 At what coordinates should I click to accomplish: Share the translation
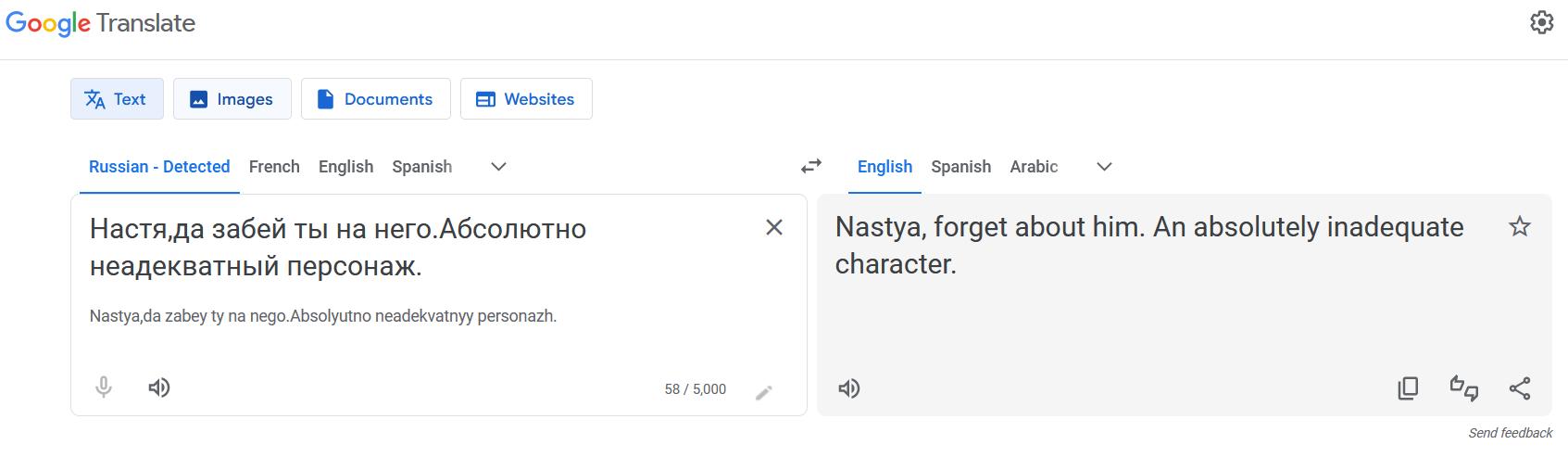pos(1520,388)
